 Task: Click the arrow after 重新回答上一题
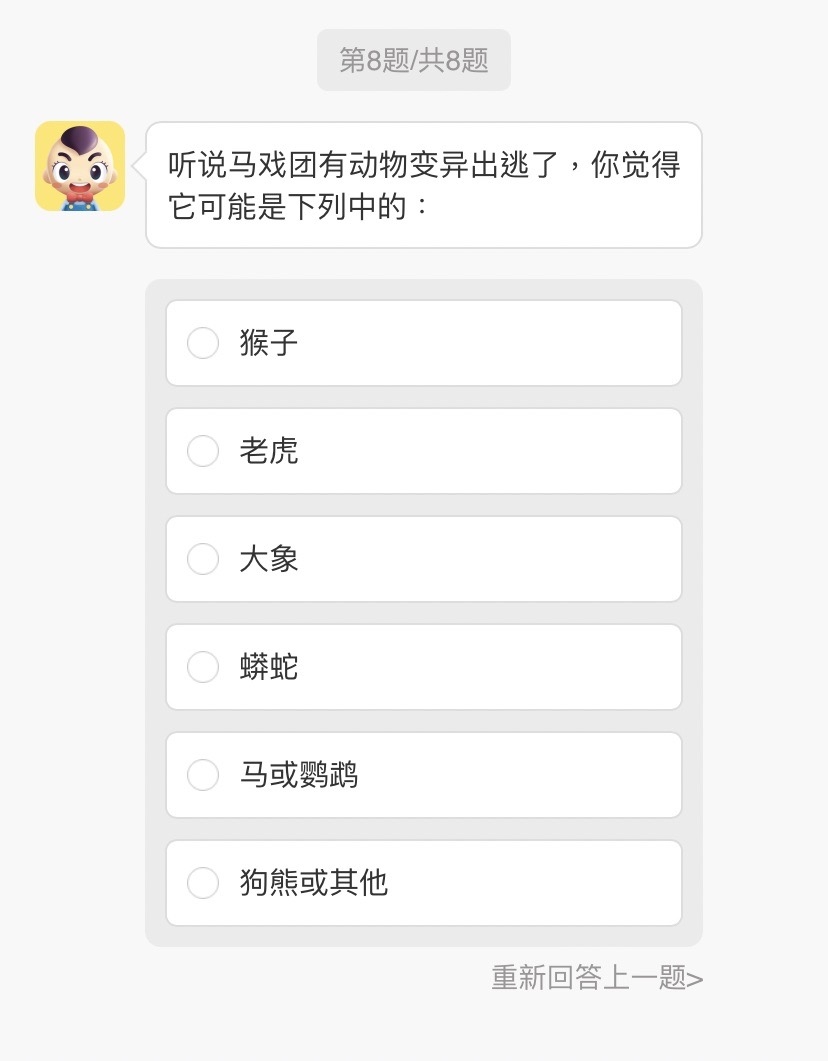click(x=696, y=978)
